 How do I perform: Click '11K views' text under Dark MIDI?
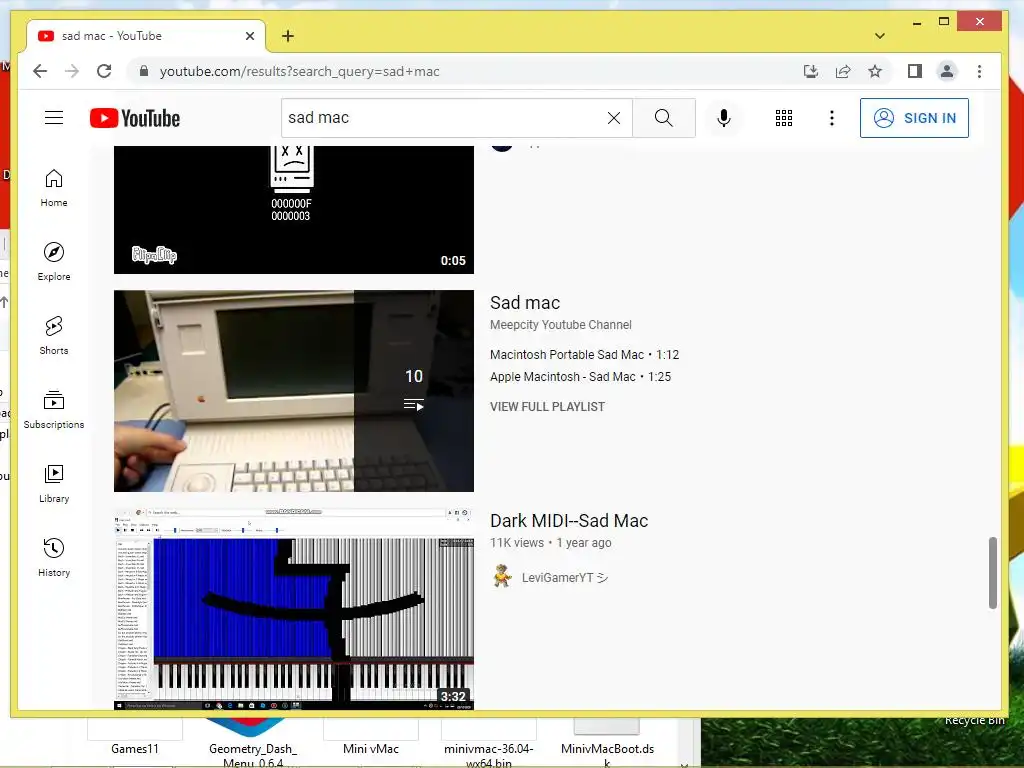click(x=517, y=543)
